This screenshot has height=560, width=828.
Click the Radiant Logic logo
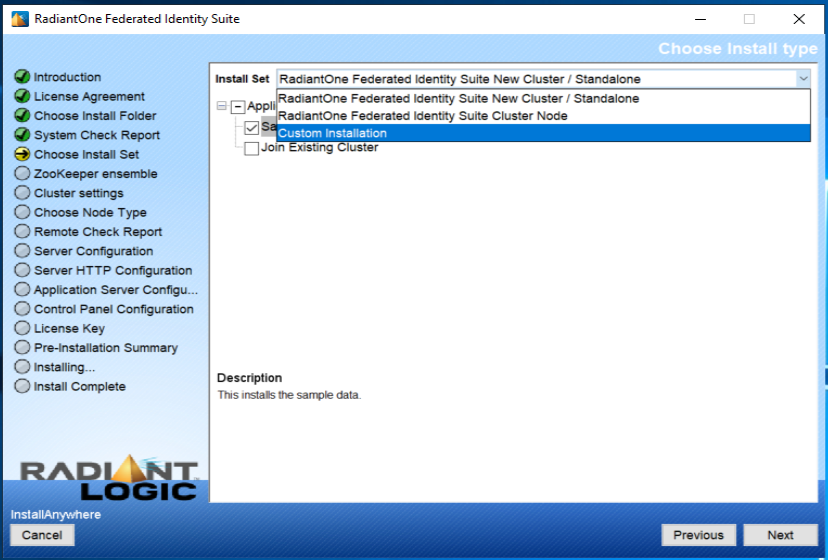[x=109, y=478]
